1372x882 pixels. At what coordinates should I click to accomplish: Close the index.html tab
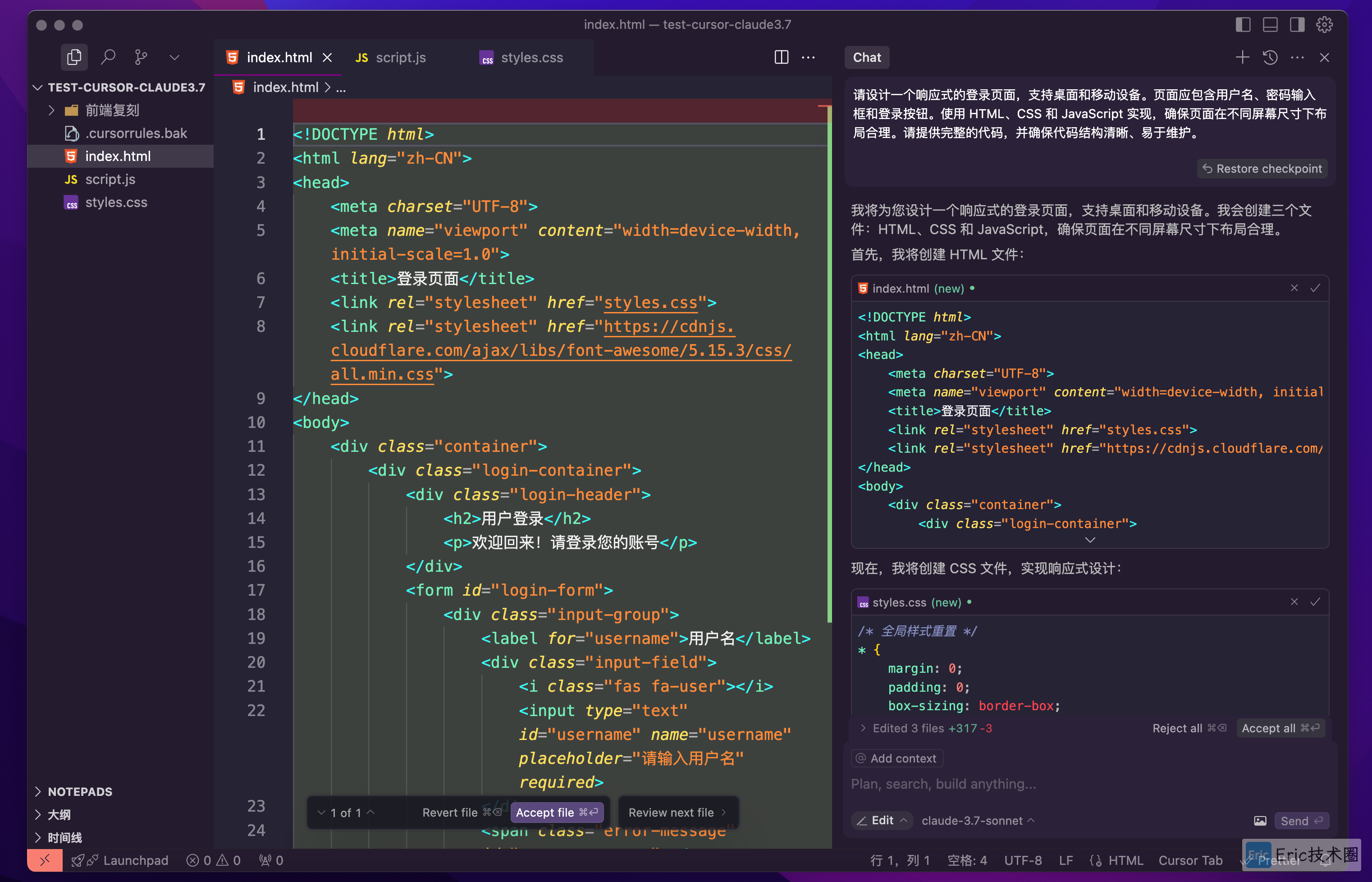[327, 57]
